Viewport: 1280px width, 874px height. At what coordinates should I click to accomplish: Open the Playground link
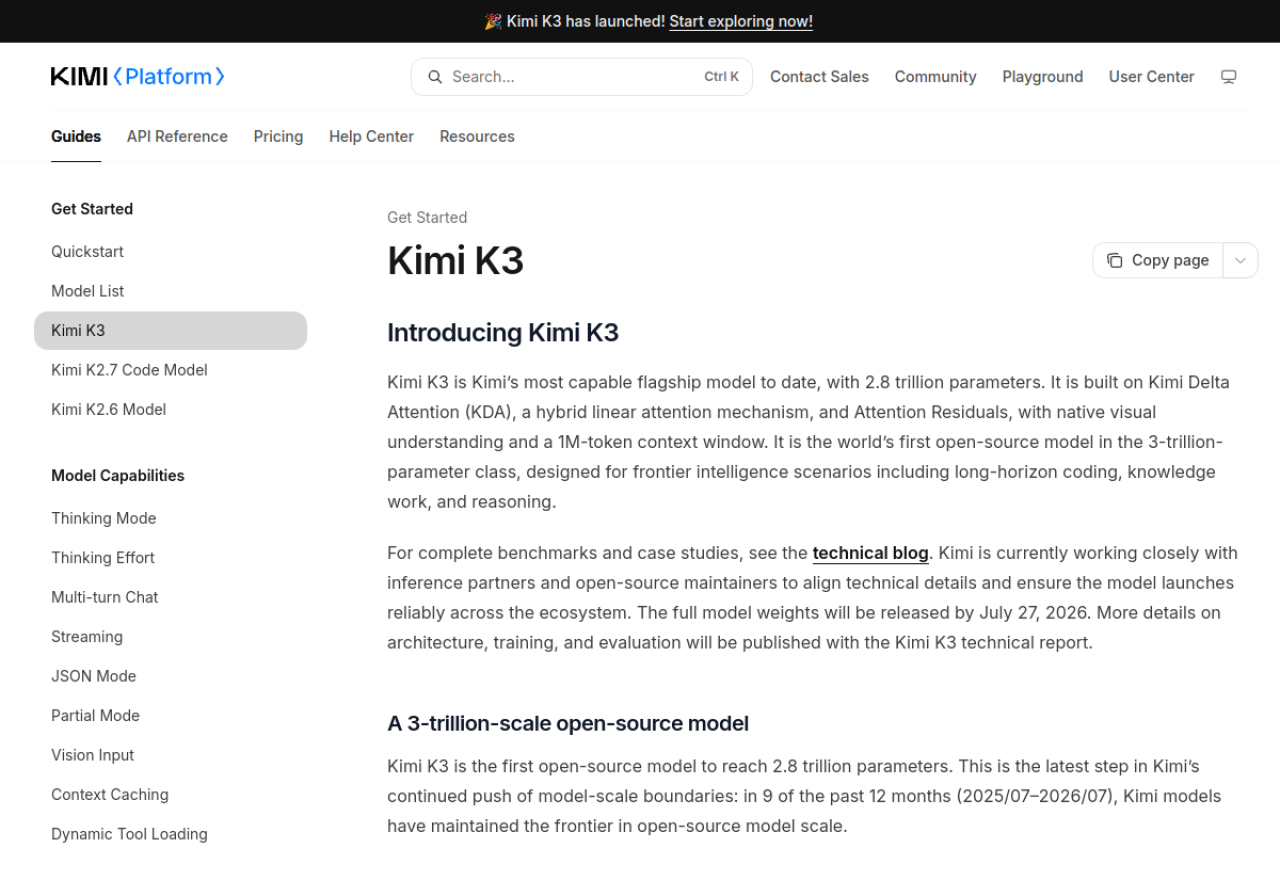click(1042, 77)
